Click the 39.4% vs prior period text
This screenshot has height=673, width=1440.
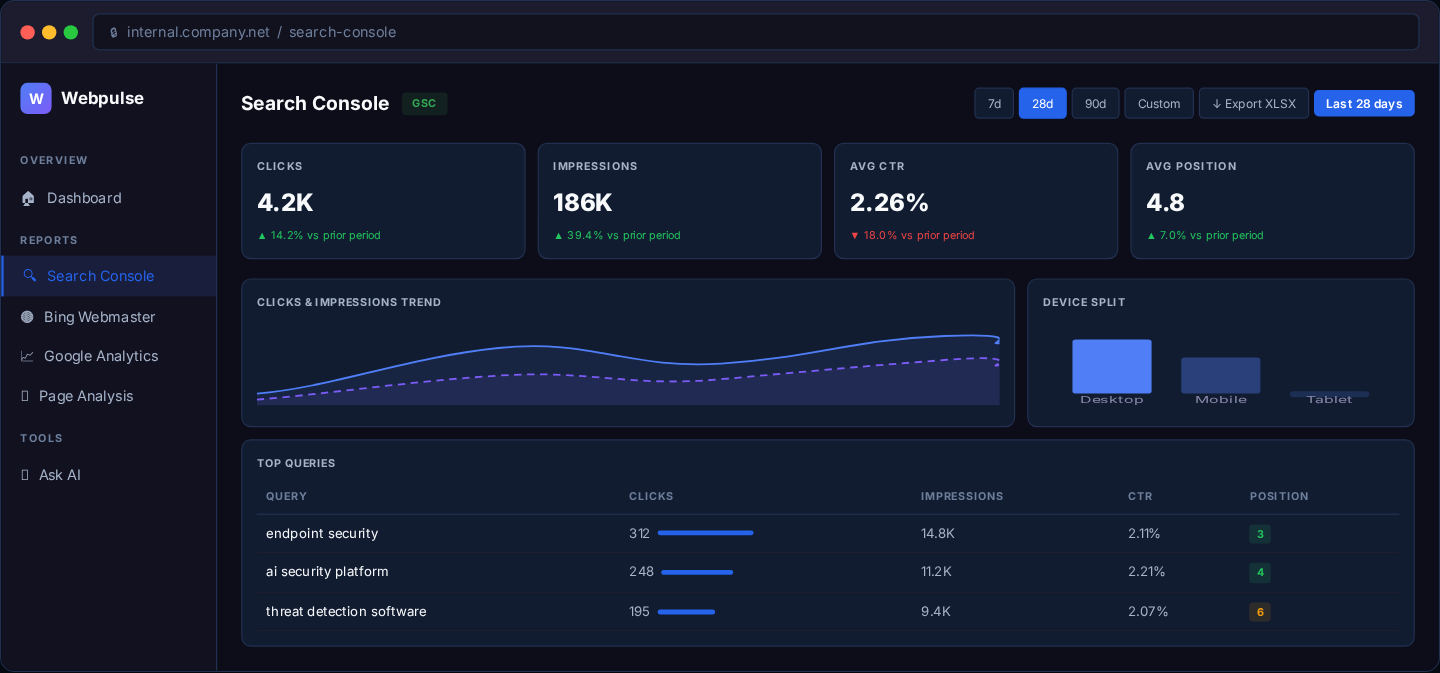click(617, 235)
